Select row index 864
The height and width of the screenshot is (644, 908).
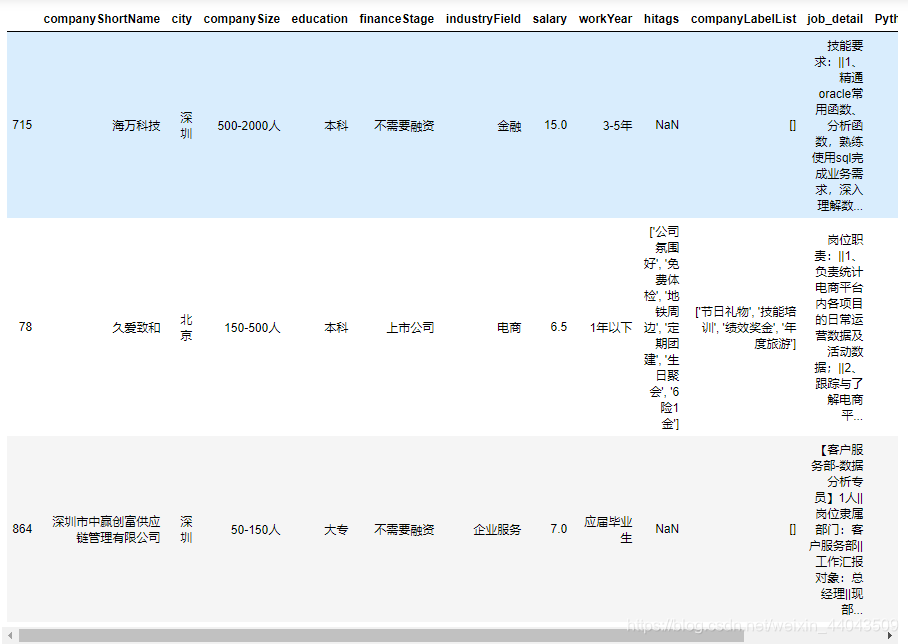22,529
